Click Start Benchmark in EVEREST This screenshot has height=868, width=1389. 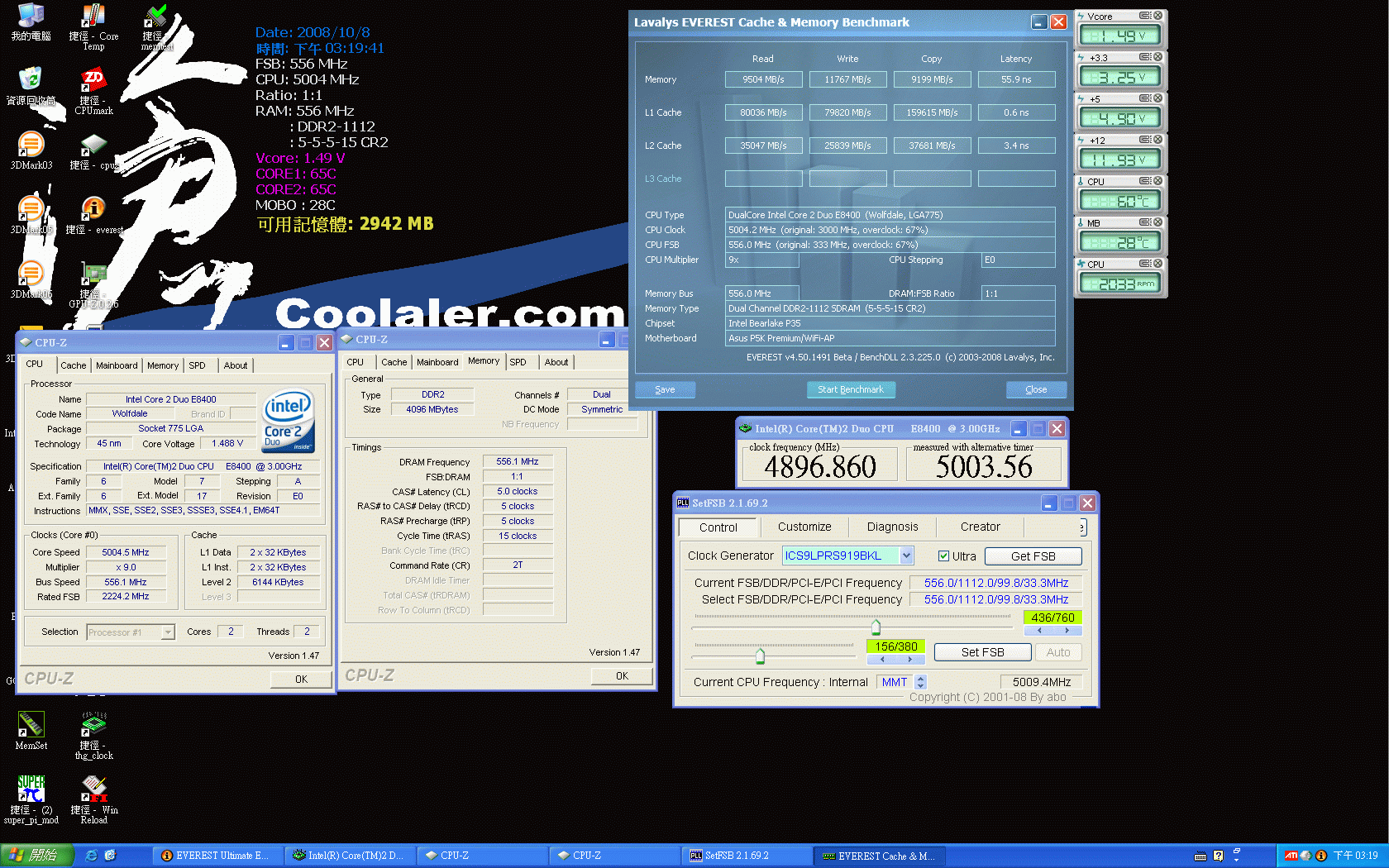pos(851,389)
